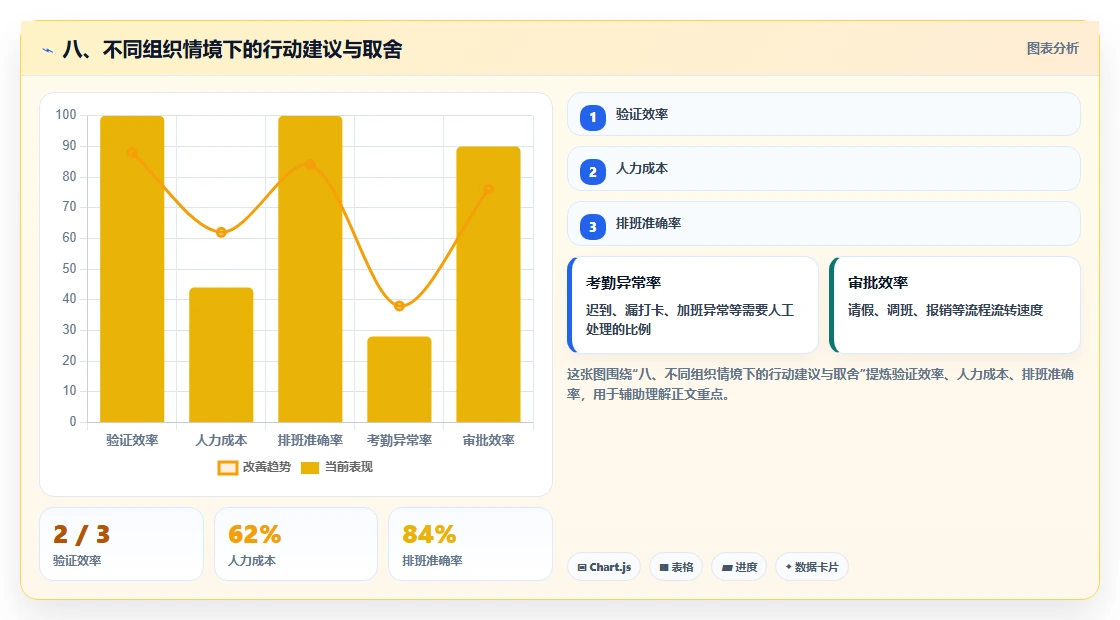Viewport: 1120px width, 620px height.
Task: Select the 进度 tag
Action: pyautogui.click(x=739, y=567)
